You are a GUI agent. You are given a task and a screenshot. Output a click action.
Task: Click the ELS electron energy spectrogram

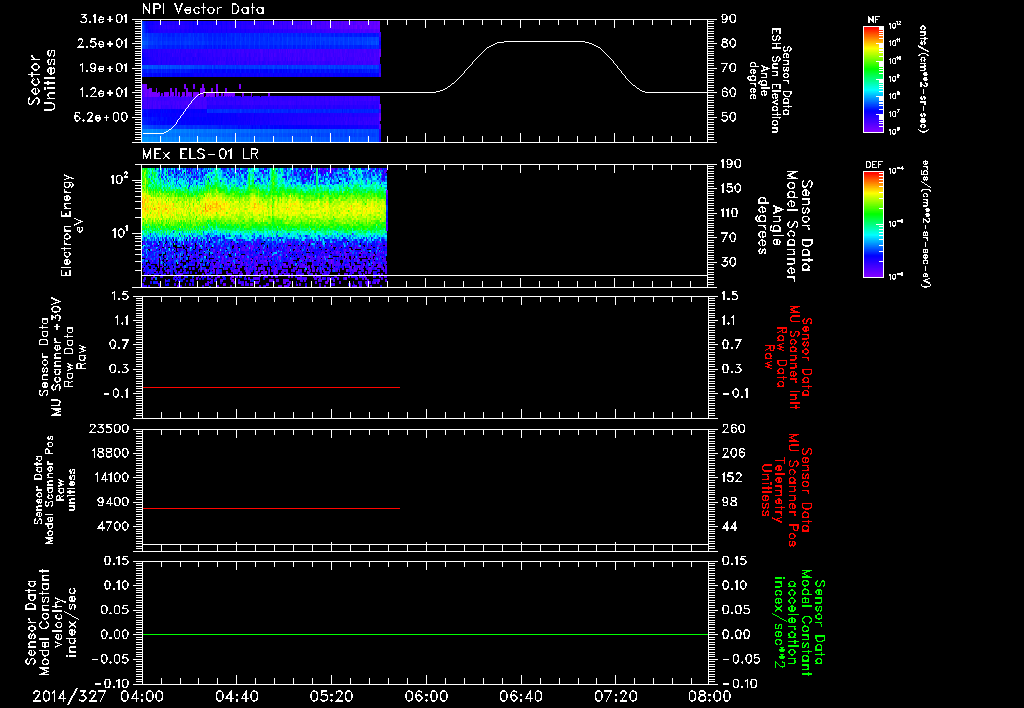click(264, 227)
